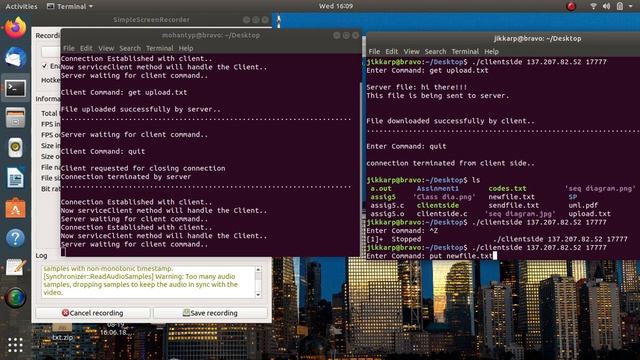Click 'a.out' in the ls listing
Screen dimensions: 640x360
coord(381,189)
